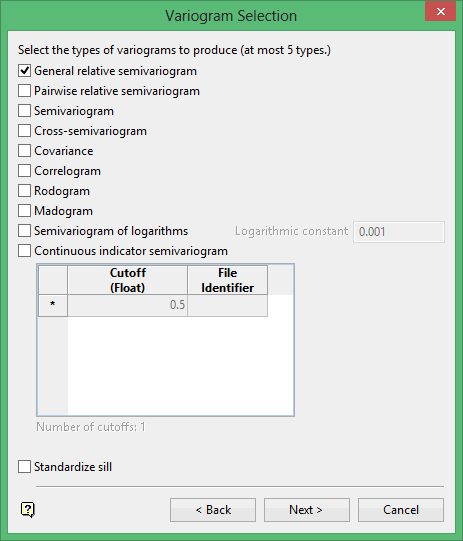Viewport: 463px width, 541px height.
Task: Enable Semivariogram of logarithms
Action: tap(24, 231)
